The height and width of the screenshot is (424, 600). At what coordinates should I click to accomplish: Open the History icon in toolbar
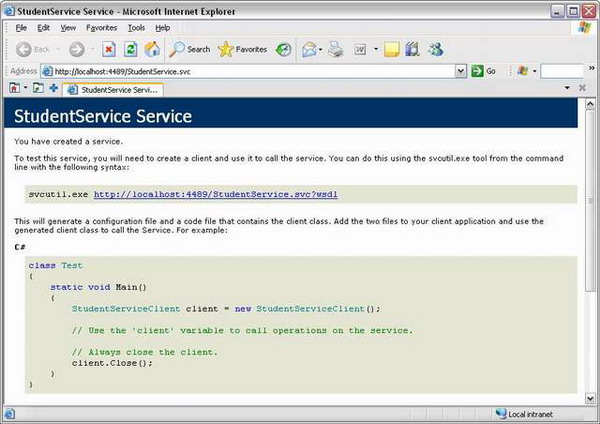pos(284,49)
